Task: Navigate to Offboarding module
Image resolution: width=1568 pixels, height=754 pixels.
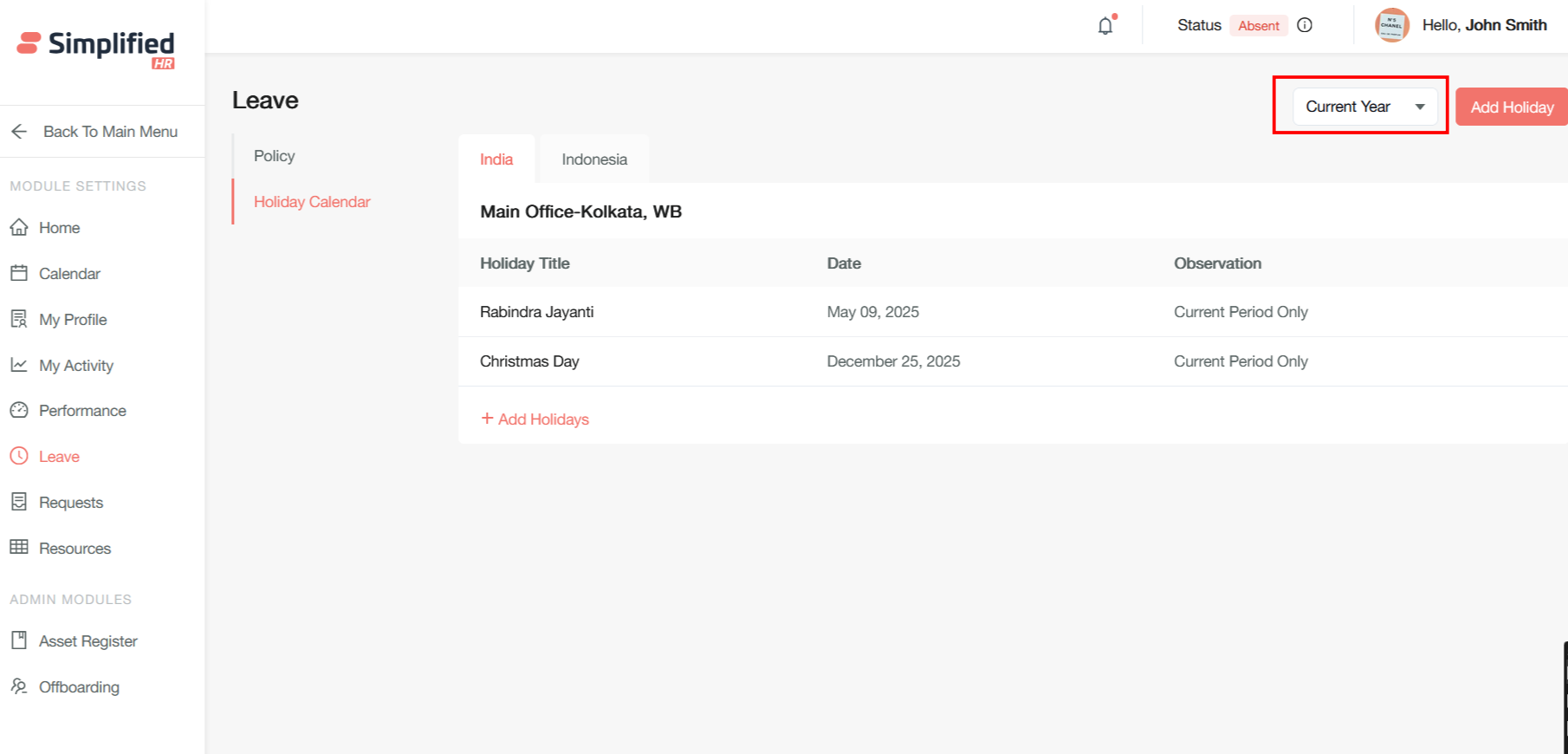Action: point(79,687)
